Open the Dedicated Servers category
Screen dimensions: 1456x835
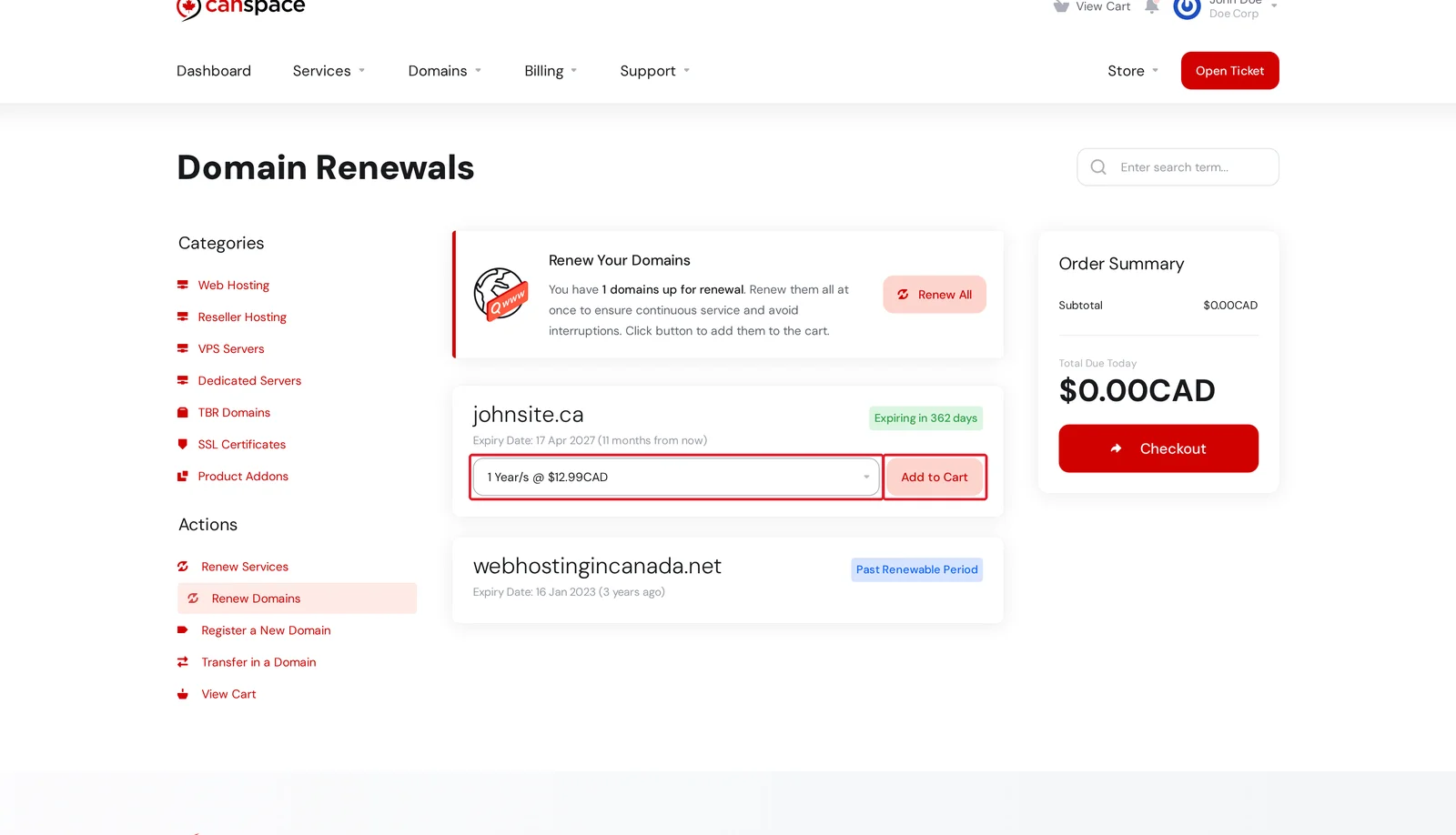pos(249,380)
